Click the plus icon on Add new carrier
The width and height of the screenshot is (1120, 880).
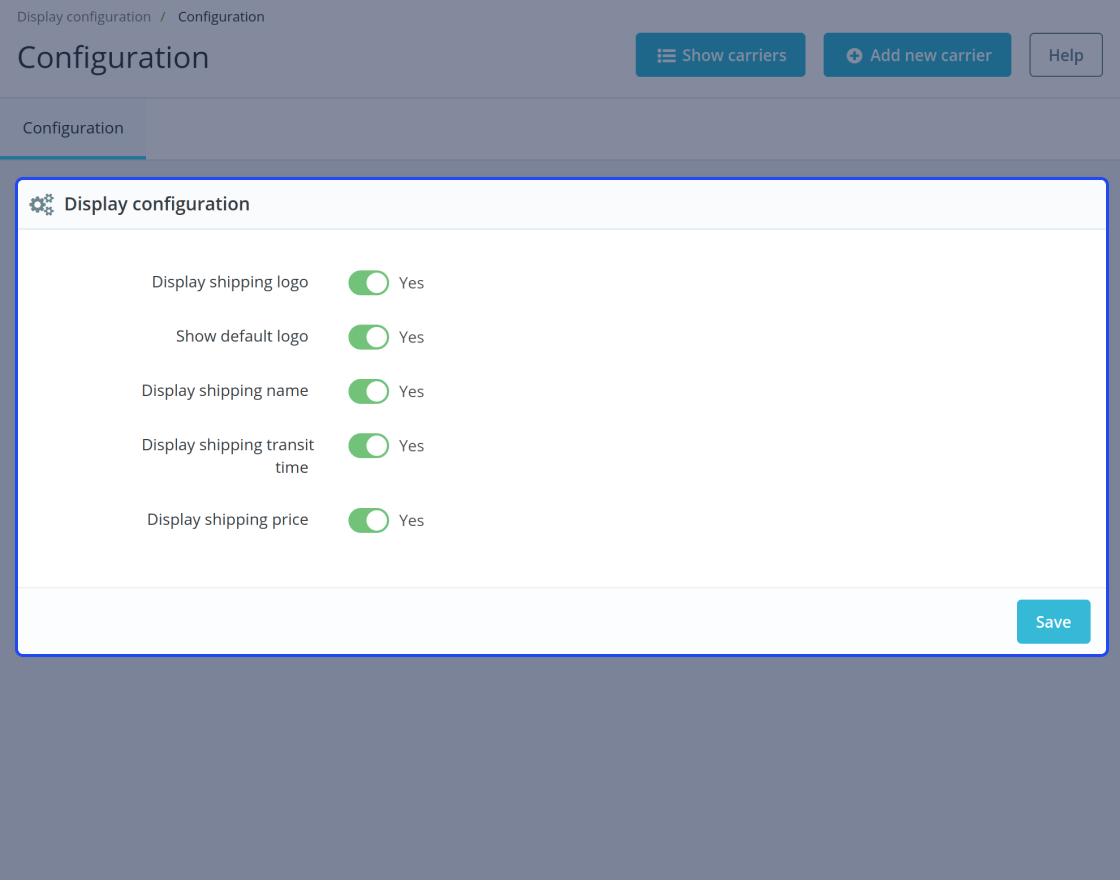pyautogui.click(x=854, y=56)
